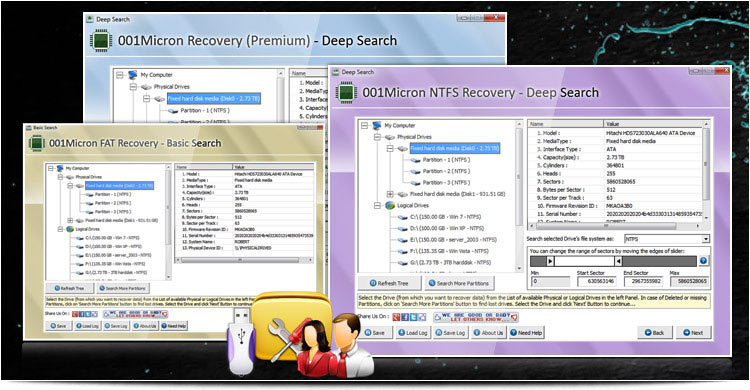The image size is (750, 390).
Task: Click the slider help icon in NTFS Recovery
Action: coord(703,261)
